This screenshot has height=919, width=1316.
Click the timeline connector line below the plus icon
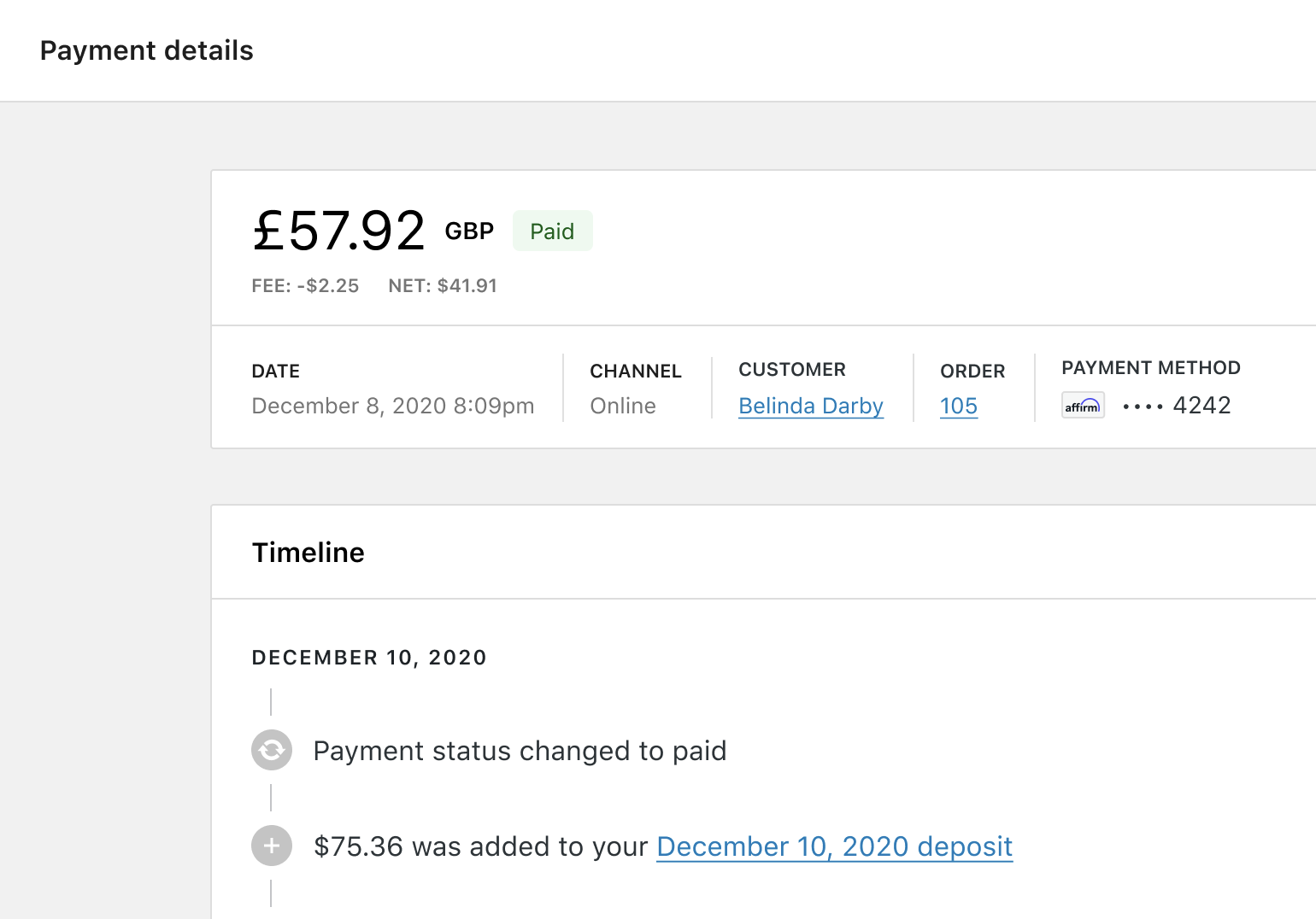(x=271, y=893)
